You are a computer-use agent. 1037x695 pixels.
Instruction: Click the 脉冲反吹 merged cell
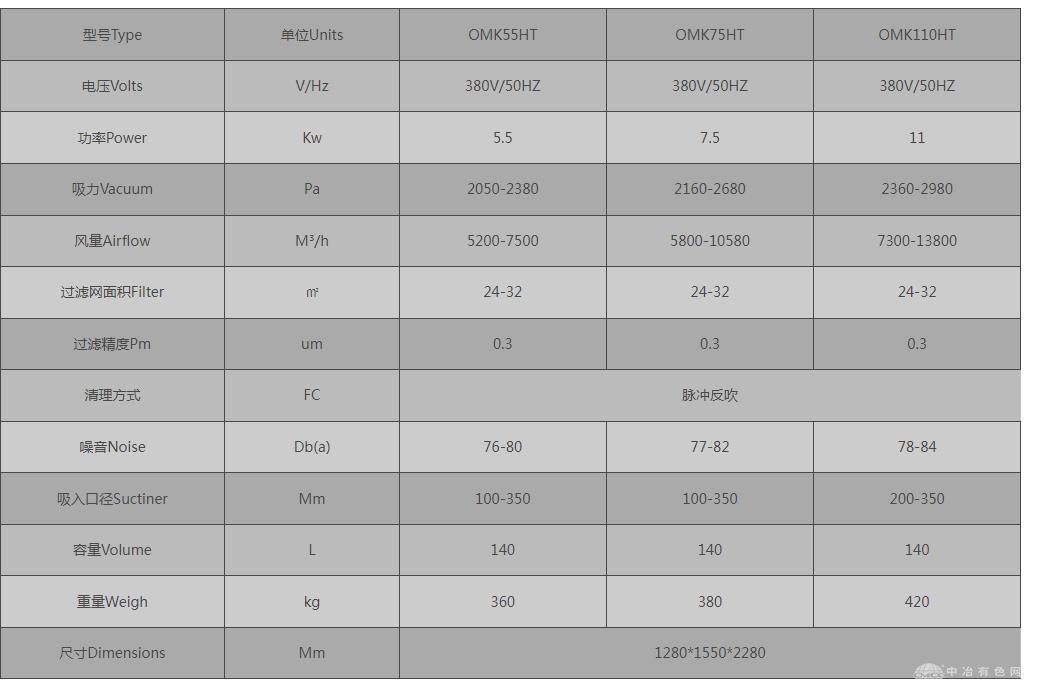click(710, 395)
